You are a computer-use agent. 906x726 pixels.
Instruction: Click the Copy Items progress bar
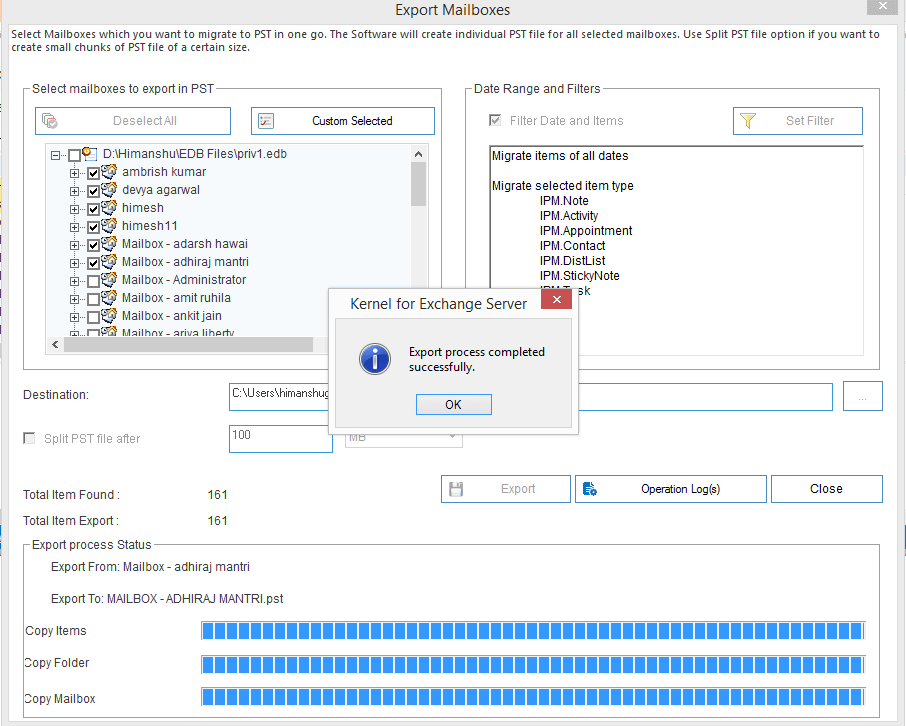click(533, 631)
